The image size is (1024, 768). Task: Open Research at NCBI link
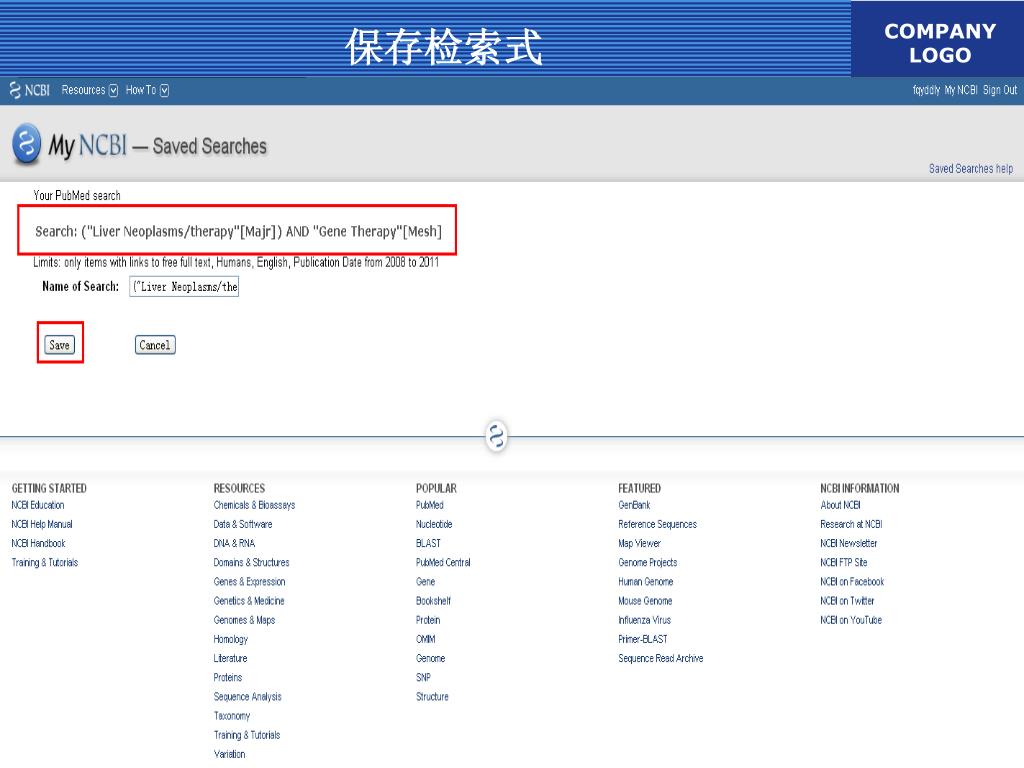point(852,524)
